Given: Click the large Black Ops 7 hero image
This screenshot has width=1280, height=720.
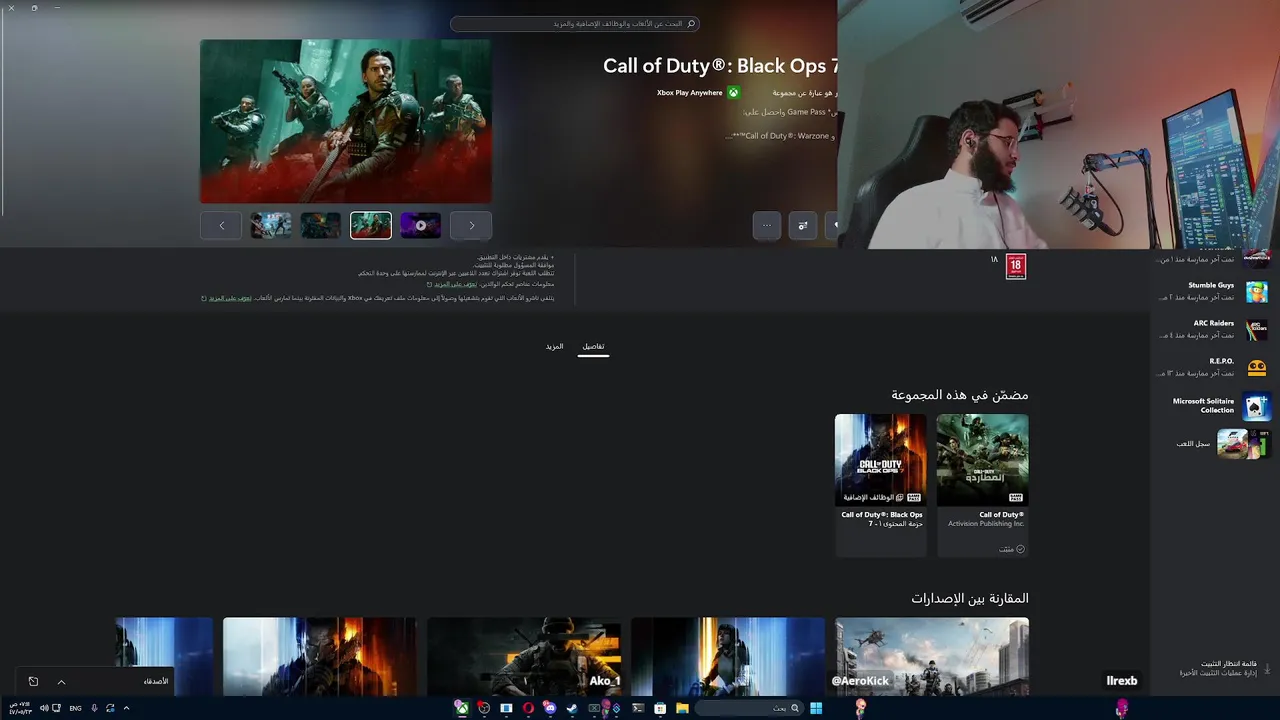Looking at the screenshot, I should pos(346,121).
